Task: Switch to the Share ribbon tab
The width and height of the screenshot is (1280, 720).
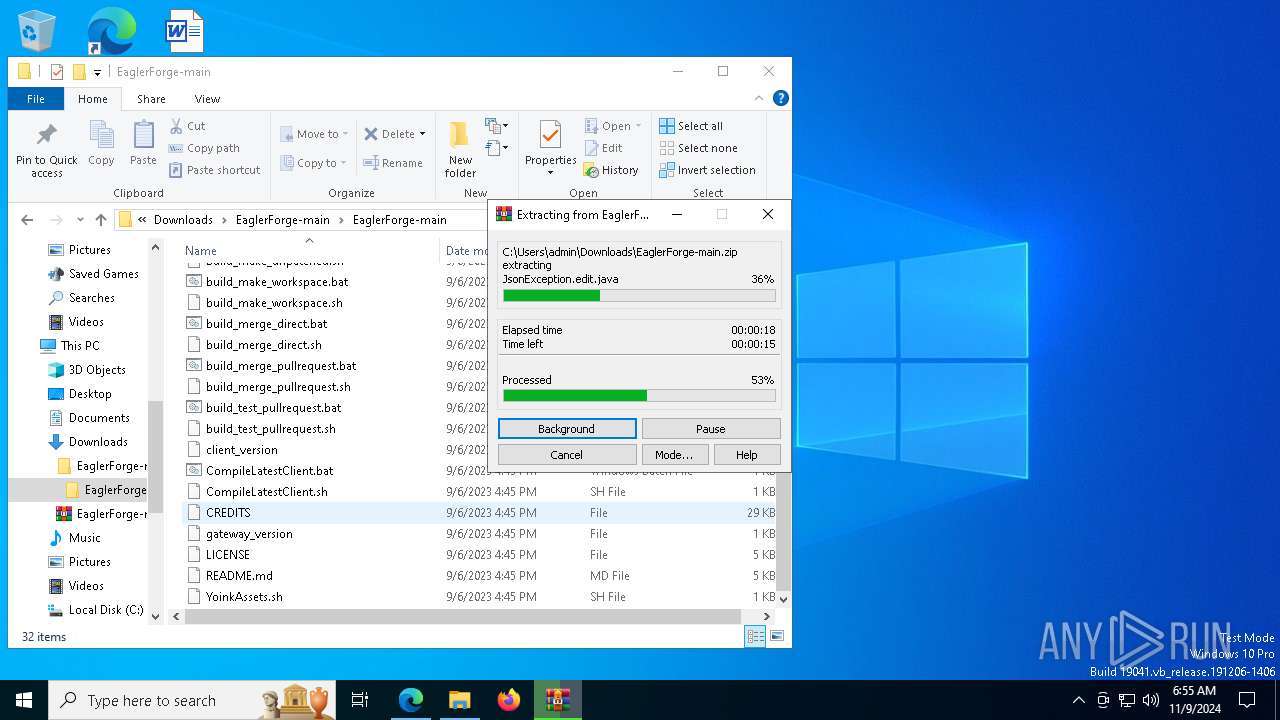Action: click(x=151, y=99)
